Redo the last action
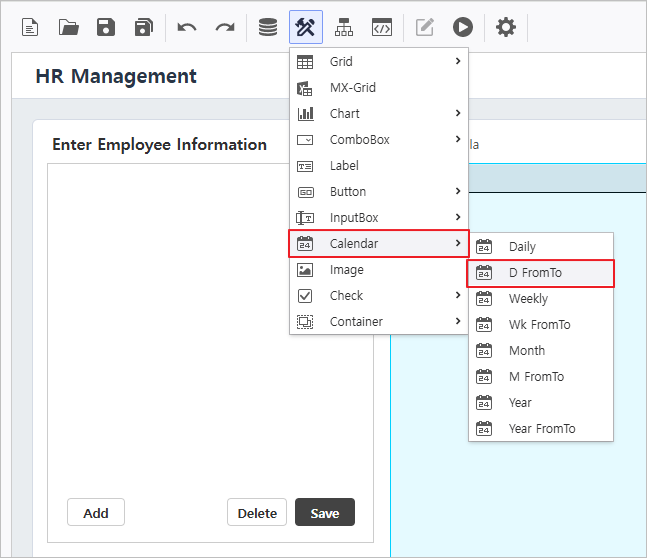The height and width of the screenshot is (558, 647). 225,27
